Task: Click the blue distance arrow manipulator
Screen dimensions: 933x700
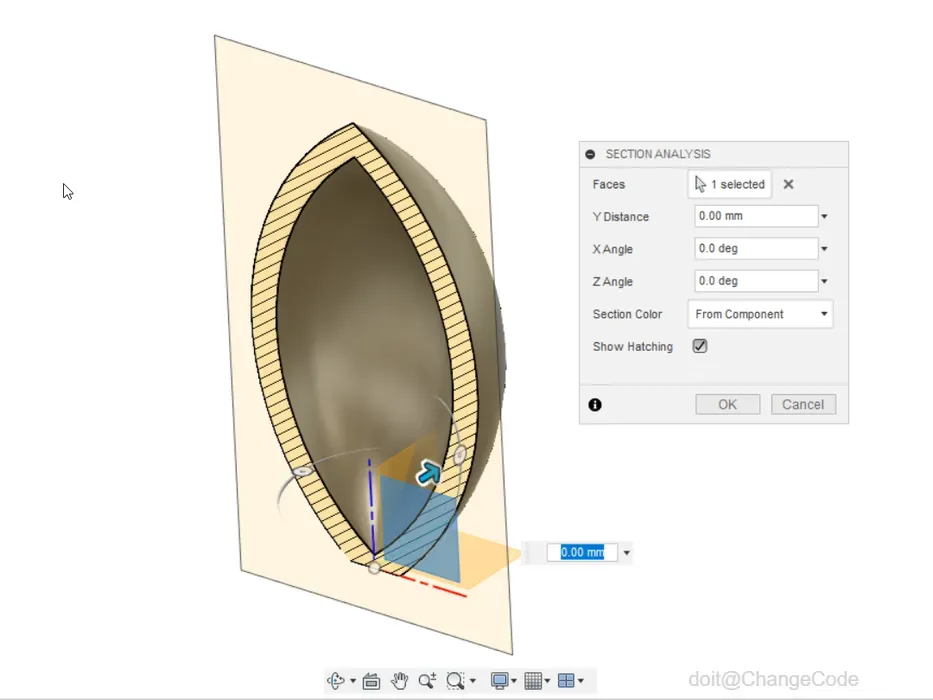Action: 429,473
